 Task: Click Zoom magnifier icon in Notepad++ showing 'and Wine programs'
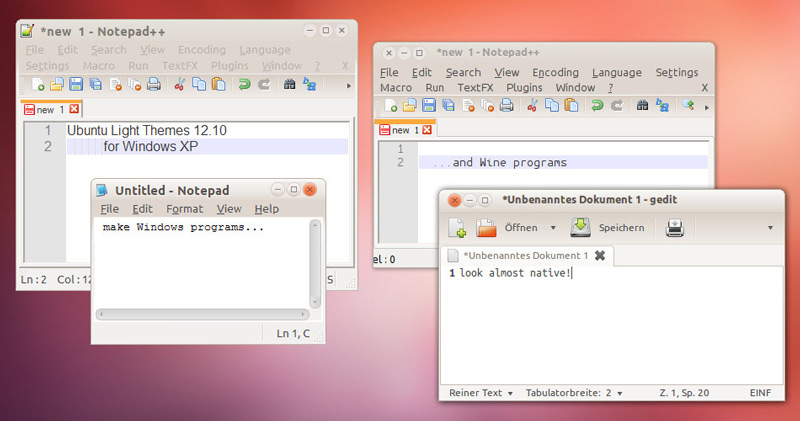coord(688,105)
